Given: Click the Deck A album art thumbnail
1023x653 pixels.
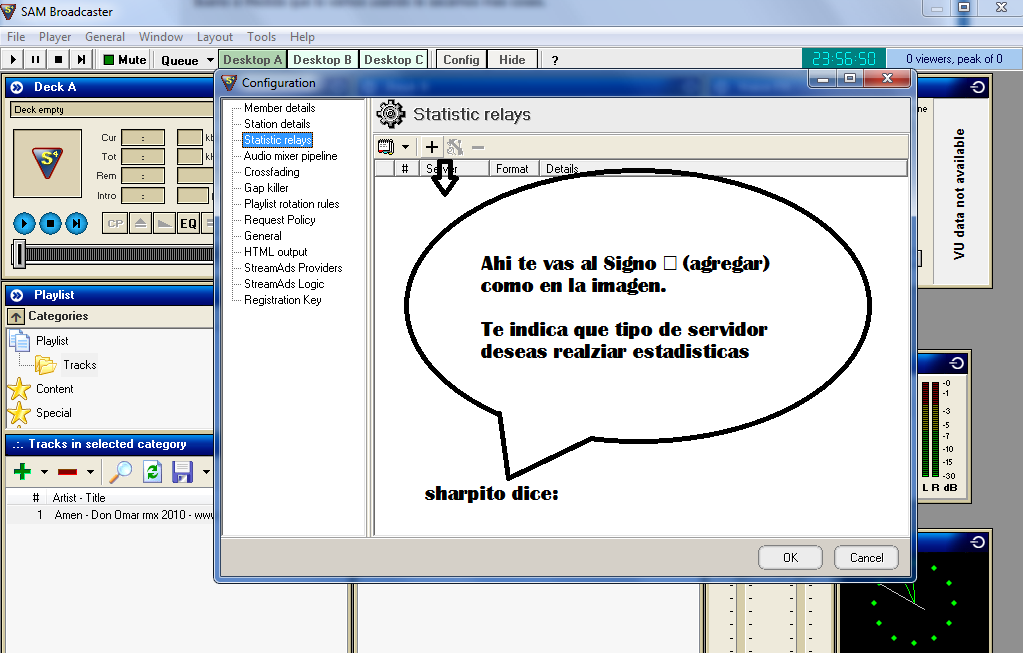Looking at the screenshot, I should 48,163.
